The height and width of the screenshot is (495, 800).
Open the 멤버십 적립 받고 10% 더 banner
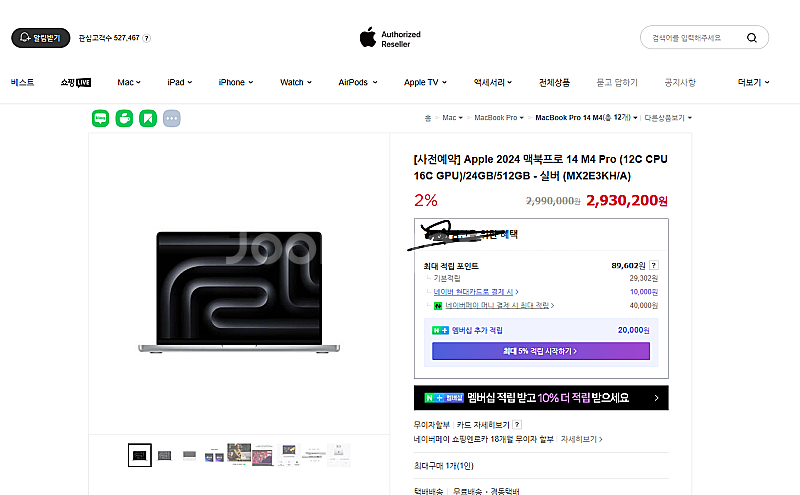pyautogui.click(x=541, y=398)
